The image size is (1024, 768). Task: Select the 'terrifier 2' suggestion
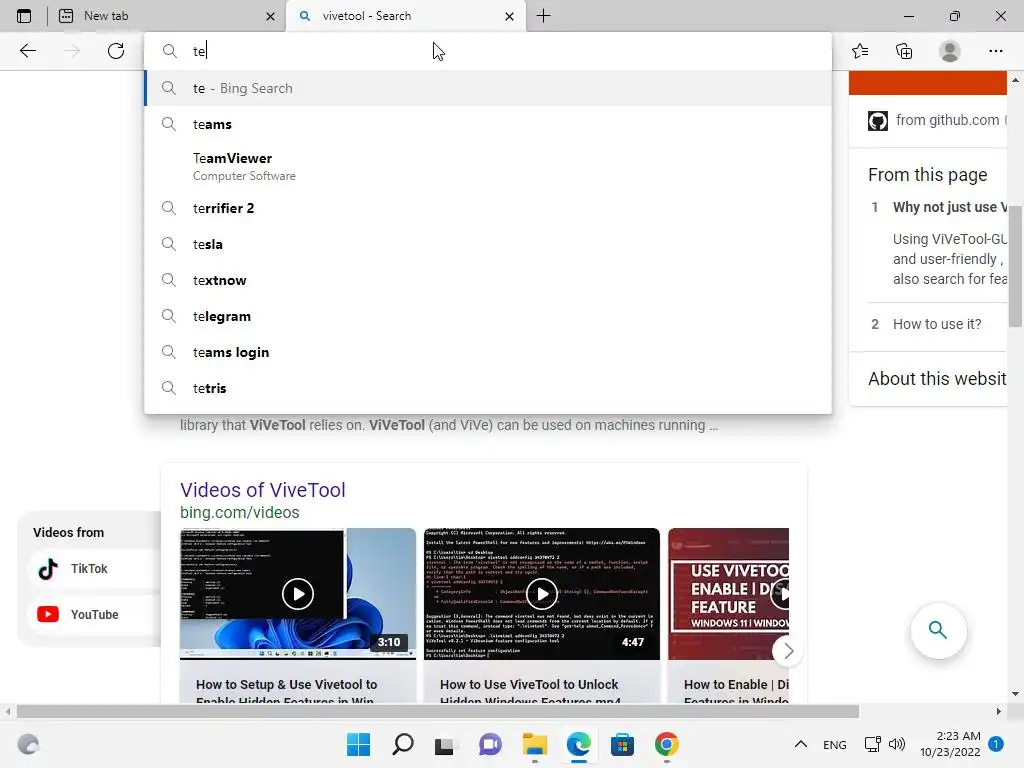(x=488, y=208)
